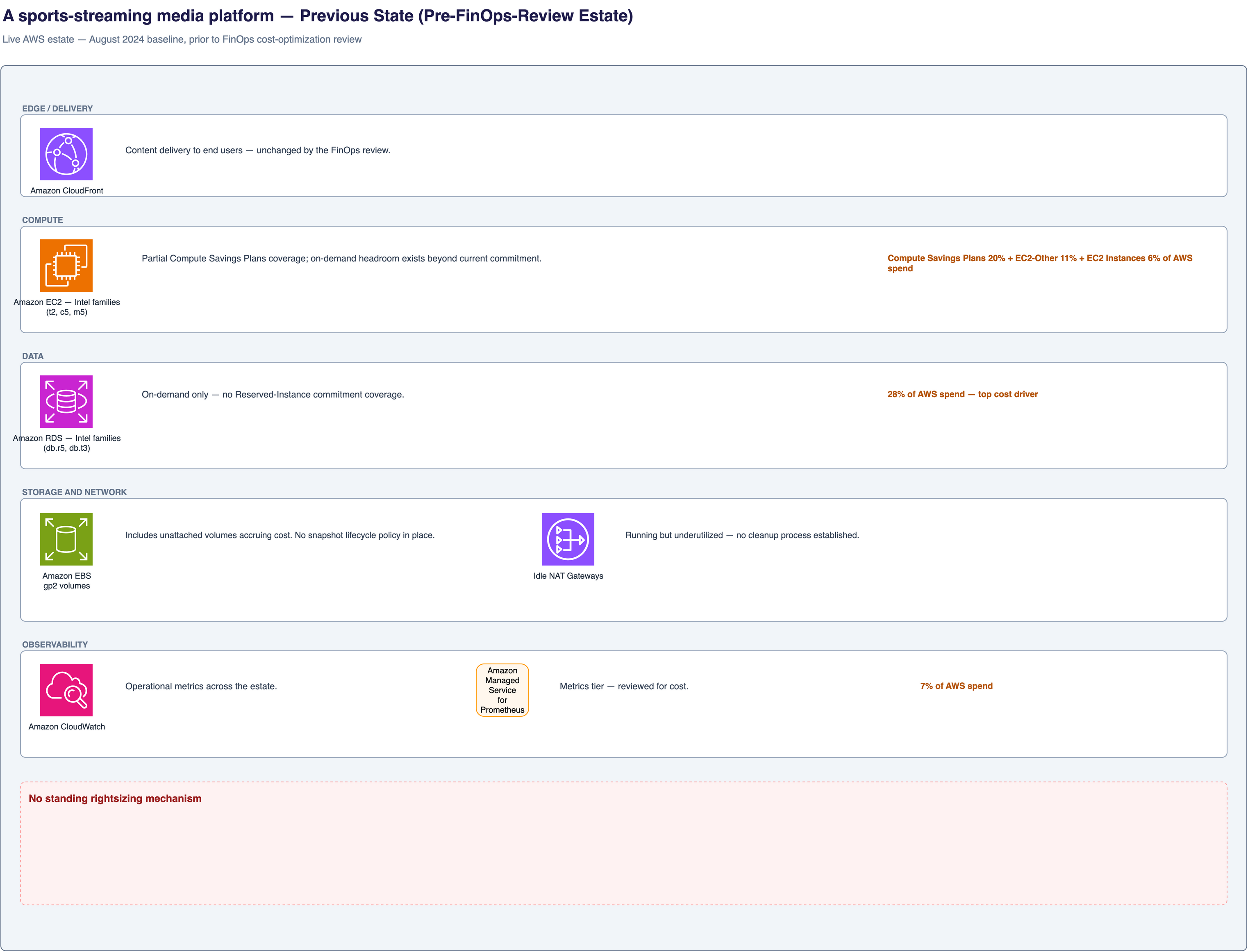
Task: Select the diagram title text
Action: coord(318,16)
